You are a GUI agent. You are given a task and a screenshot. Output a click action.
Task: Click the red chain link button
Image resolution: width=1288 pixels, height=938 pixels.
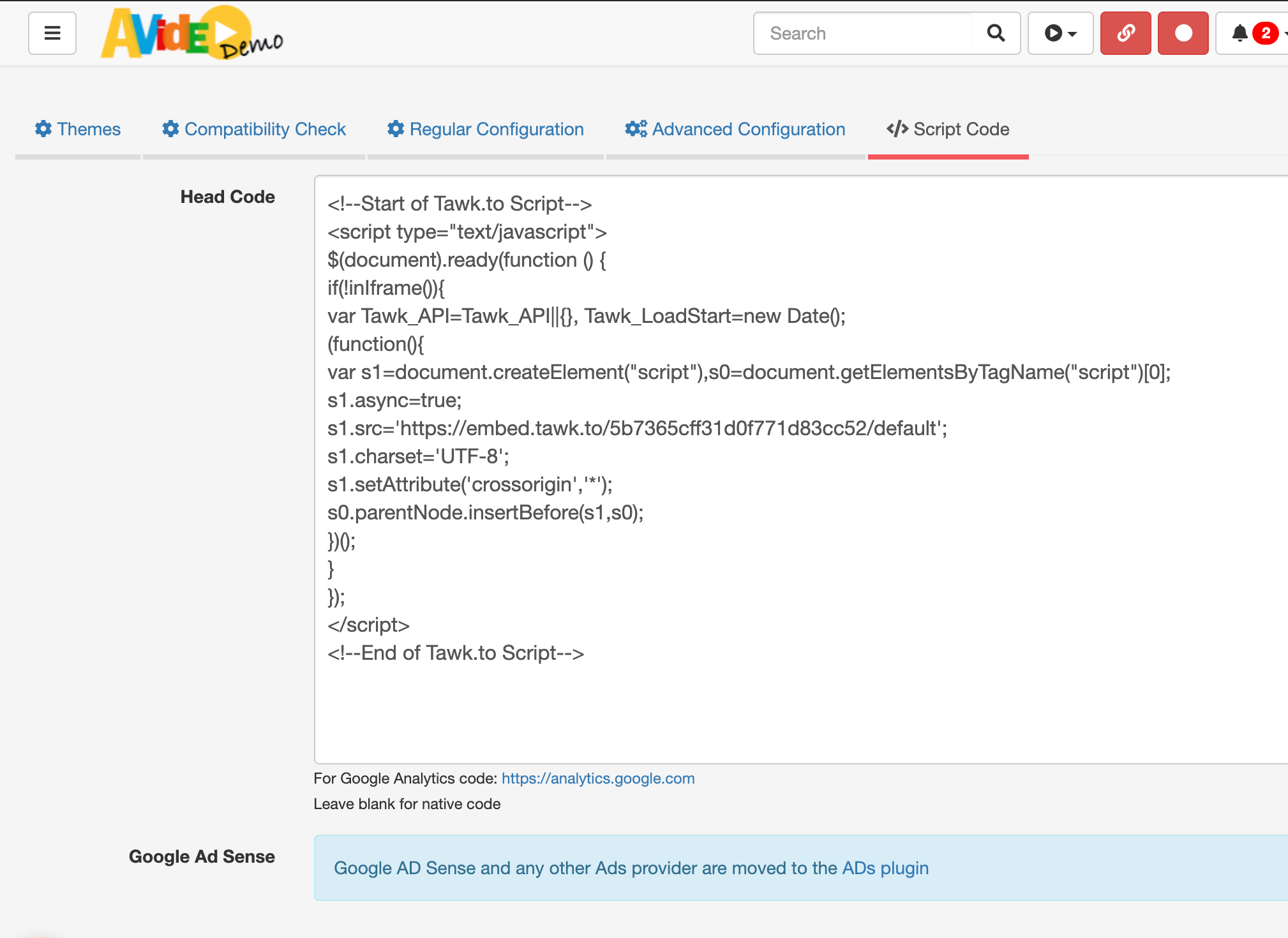click(1125, 33)
